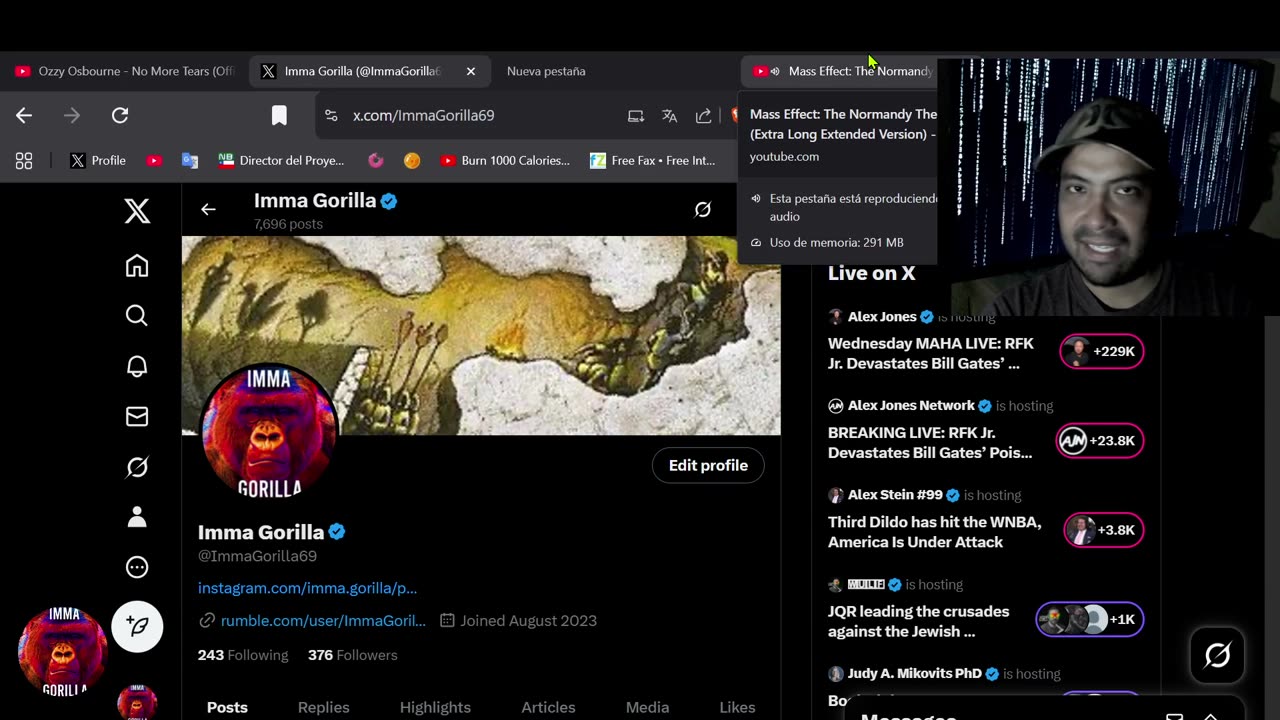1280x720 pixels.
Task: Click install/cast screen icon in address bar
Action: tap(636, 115)
